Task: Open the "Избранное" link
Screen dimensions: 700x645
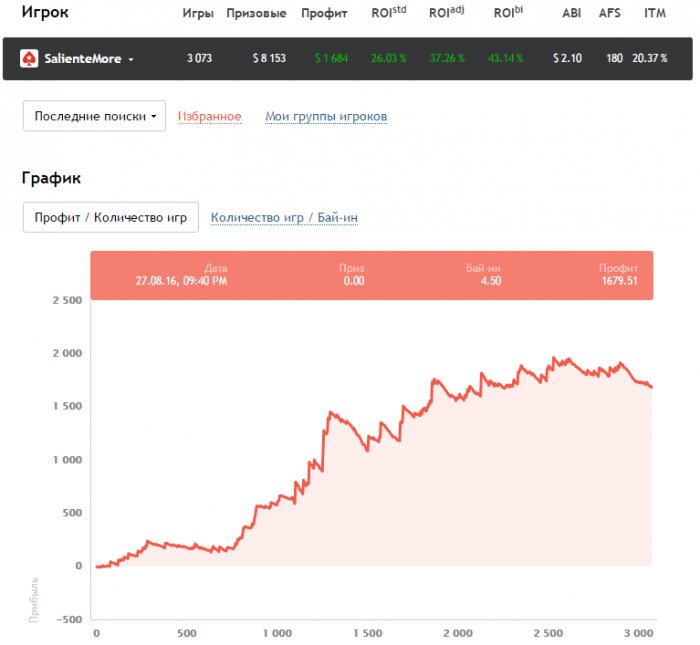Action: (209, 117)
